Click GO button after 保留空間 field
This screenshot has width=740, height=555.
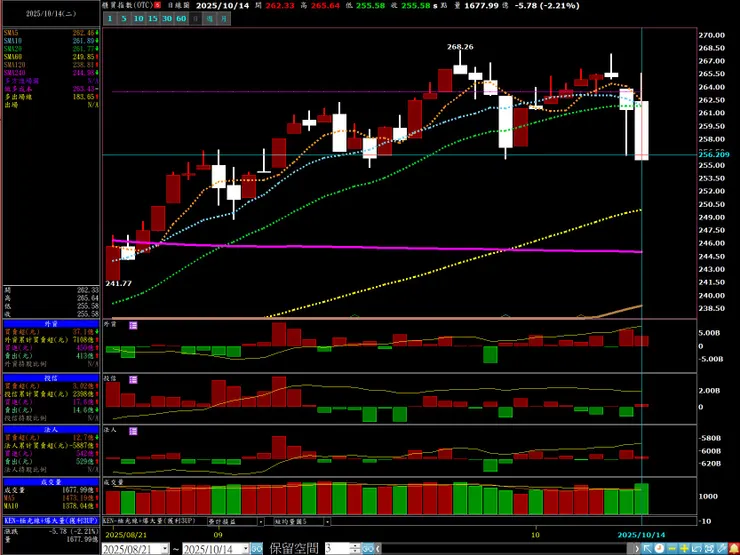(369, 548)
